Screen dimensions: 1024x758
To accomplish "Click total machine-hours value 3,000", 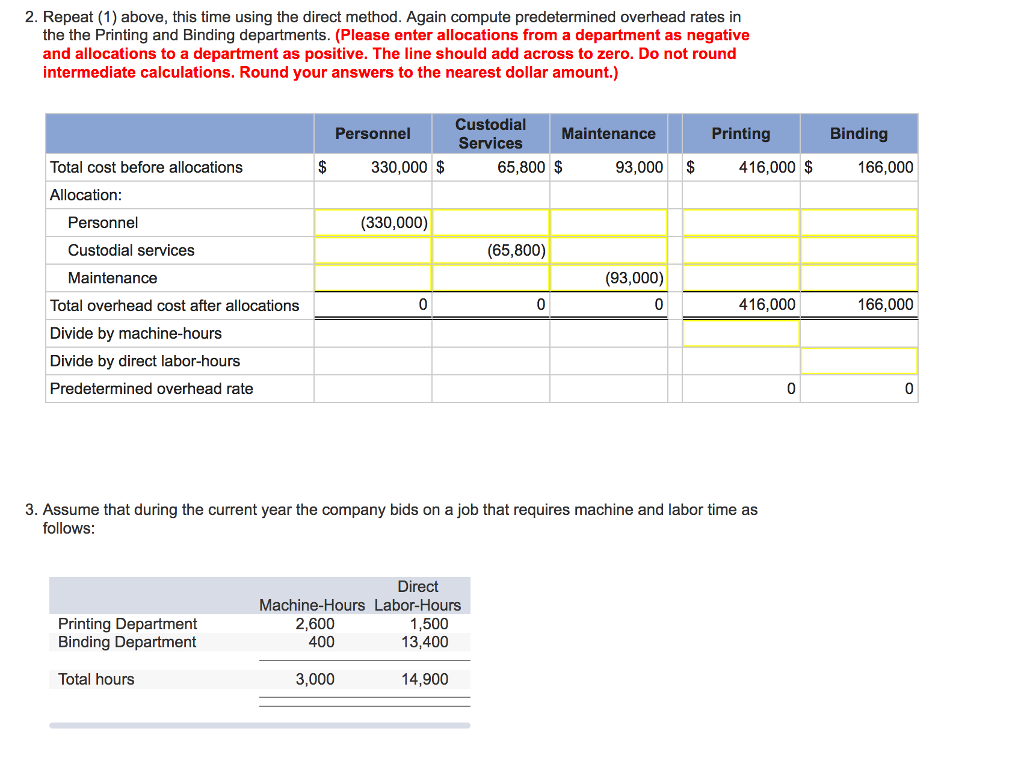I will (x=315, y=679).
